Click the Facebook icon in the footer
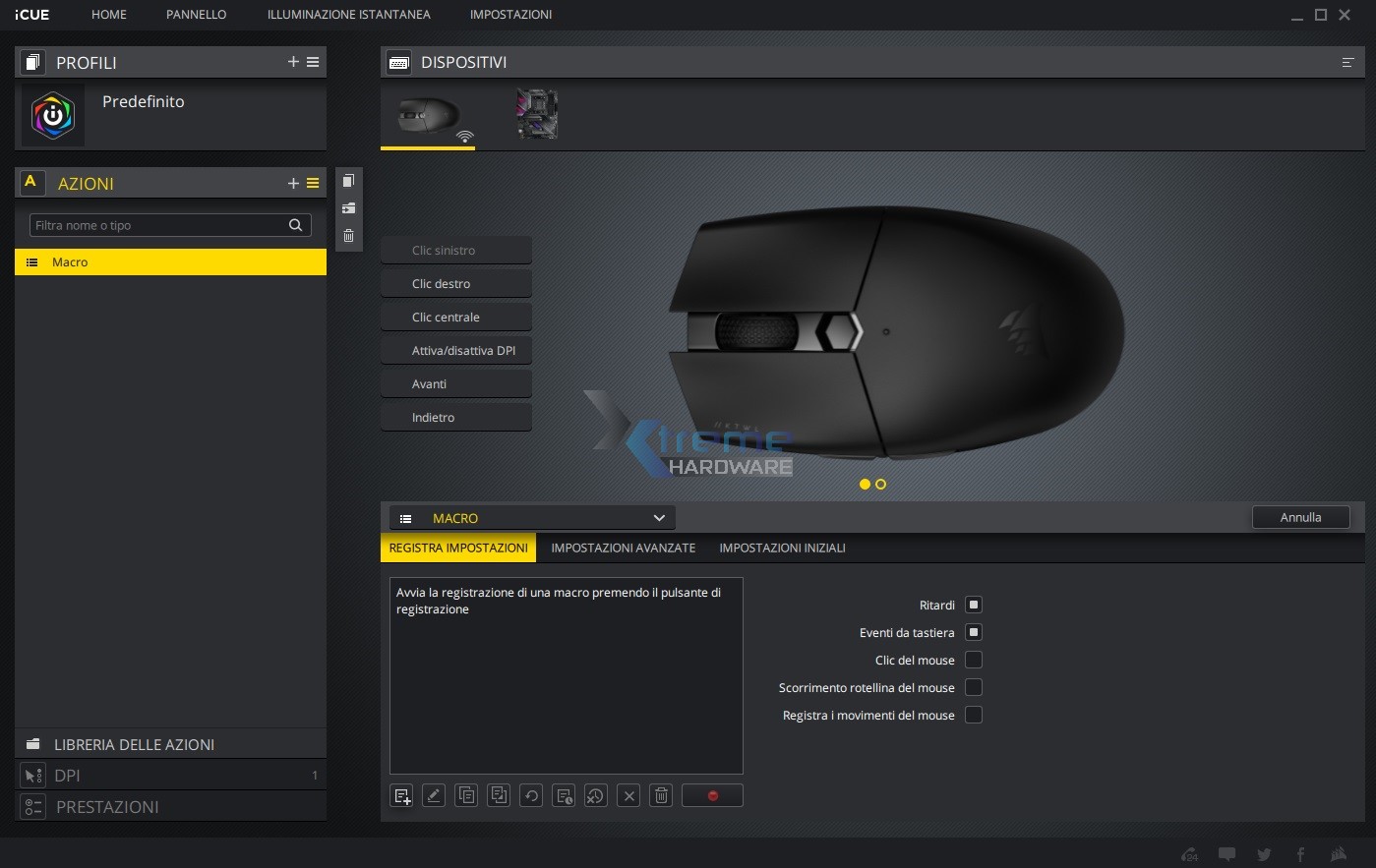The image size is (1376, 868). [1300, 854]
